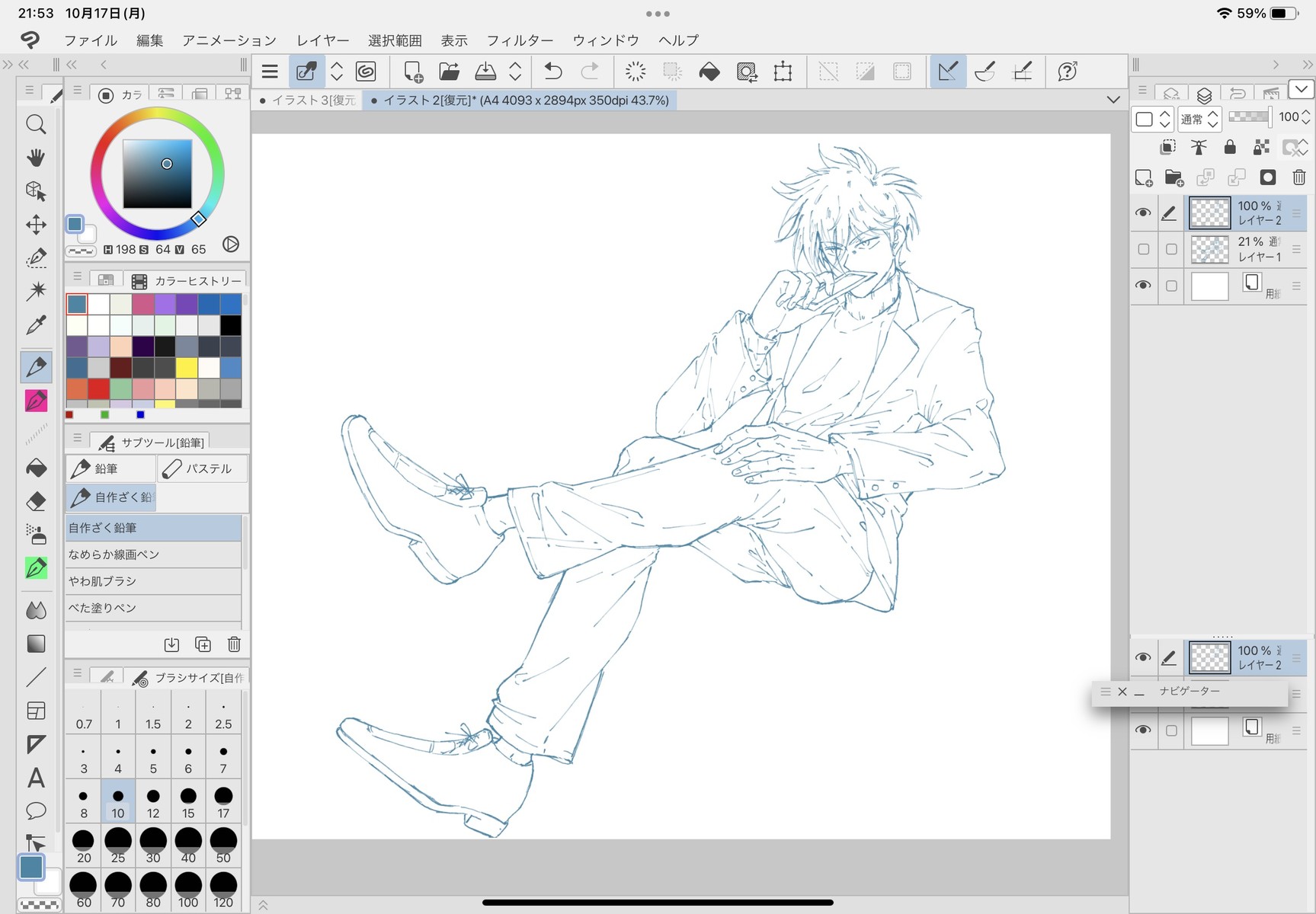Screen dimensions: 1316x914
Task: Pick the yellow swatch in color history
Action: (187, 369)
